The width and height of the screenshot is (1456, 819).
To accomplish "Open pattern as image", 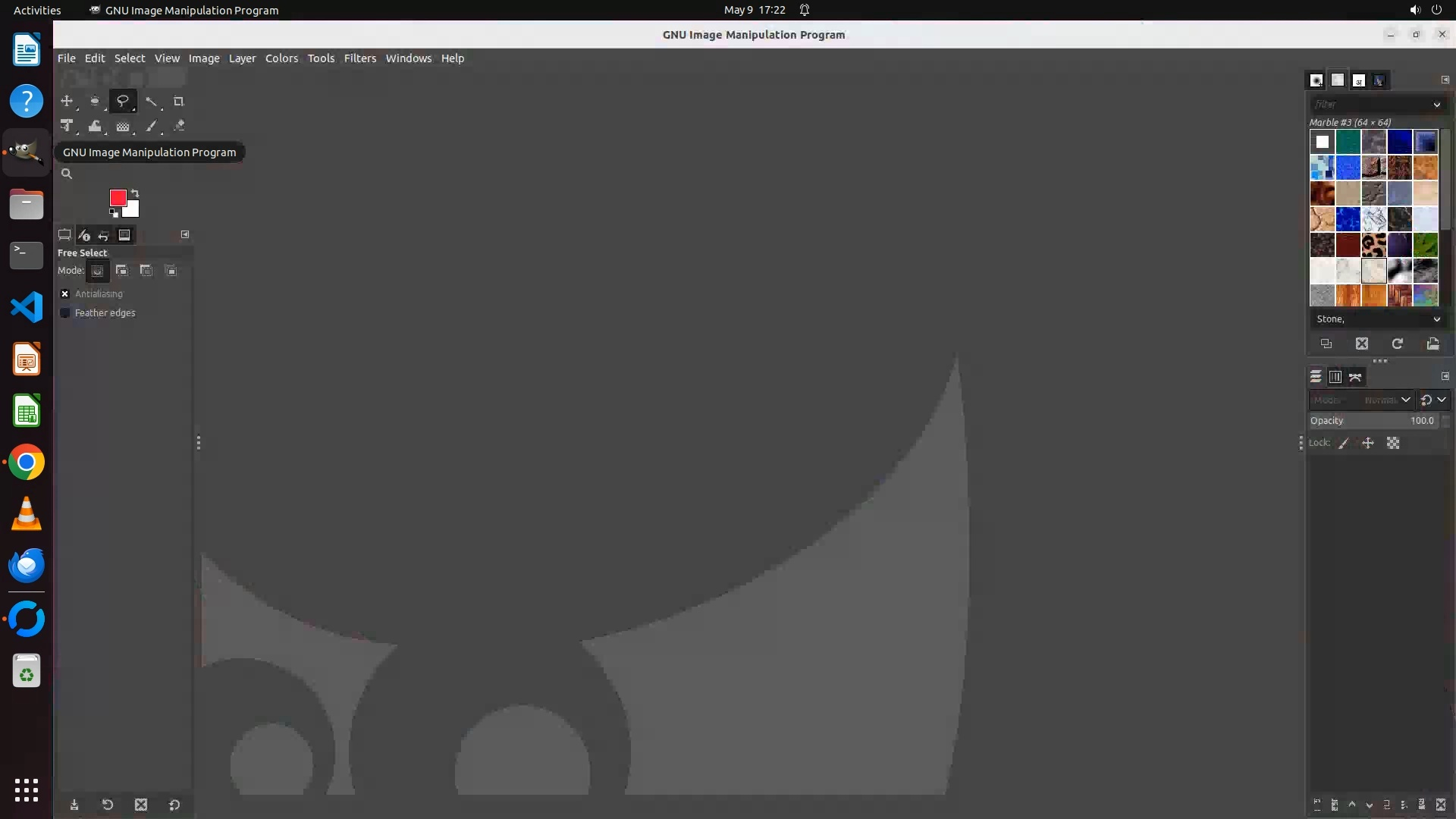I will coord(1432,344).
